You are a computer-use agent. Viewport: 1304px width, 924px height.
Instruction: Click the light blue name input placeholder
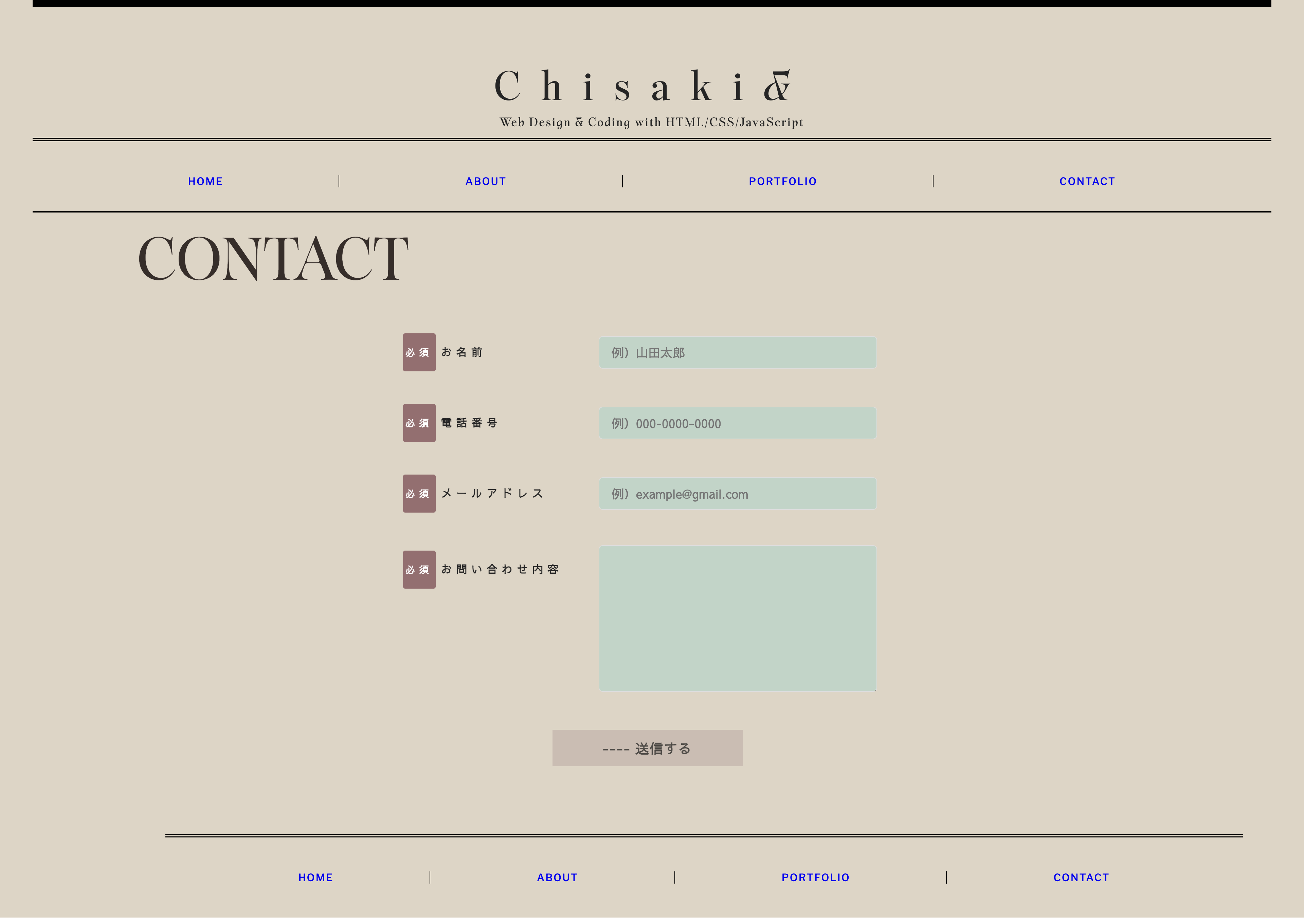pyautogui.click(x=737, y=352)
